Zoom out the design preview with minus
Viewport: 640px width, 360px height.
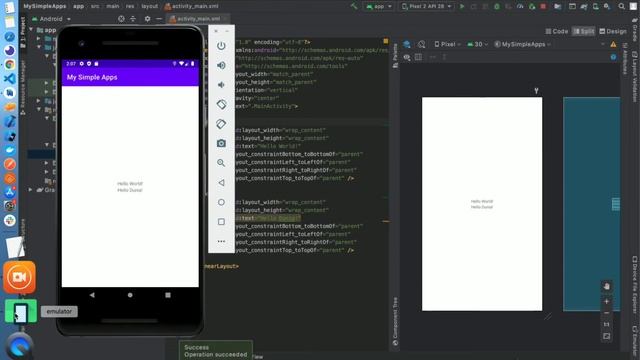pyautogui.click(x=607, y=313)
